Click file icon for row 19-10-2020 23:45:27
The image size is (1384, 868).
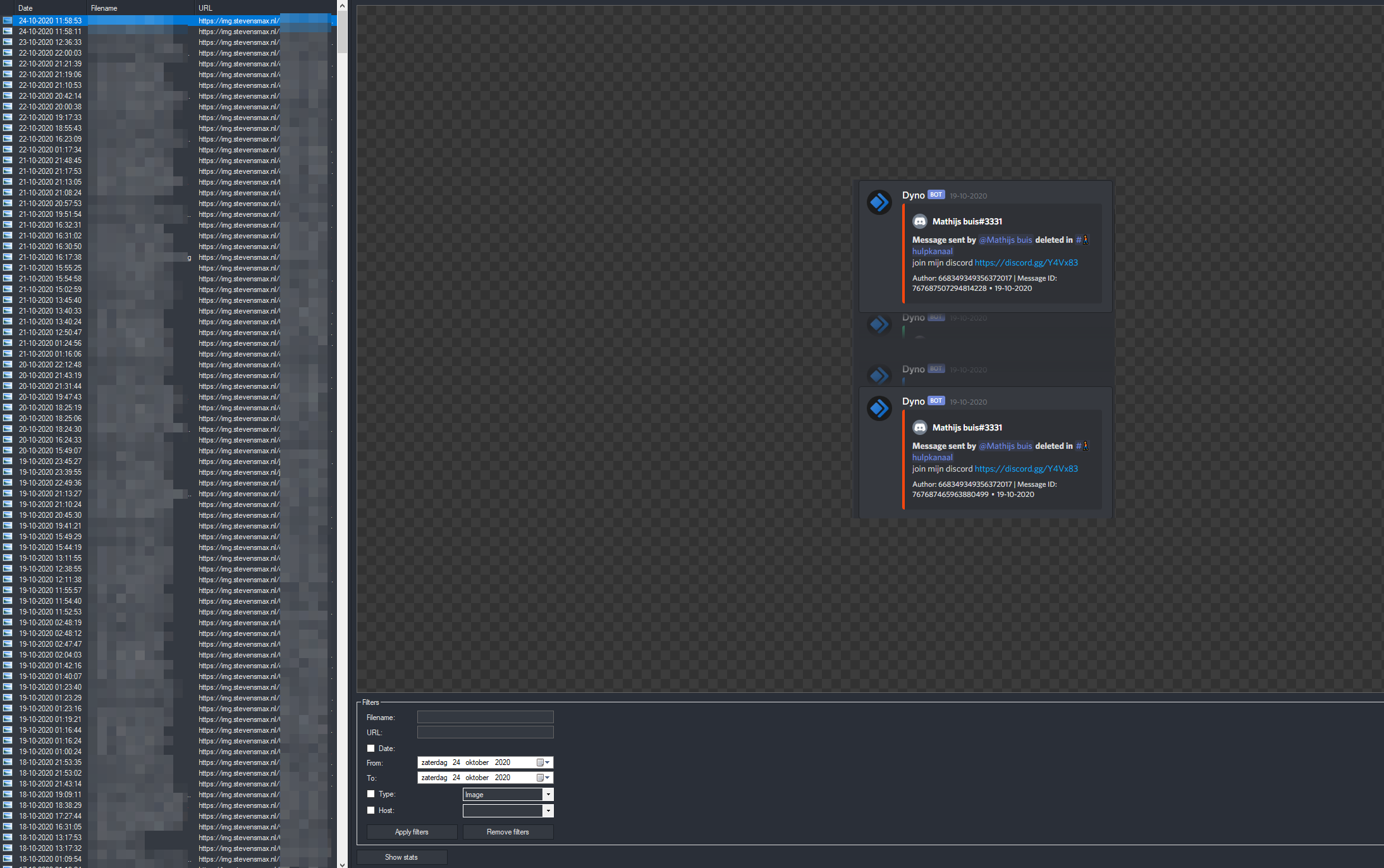(8, 462)
